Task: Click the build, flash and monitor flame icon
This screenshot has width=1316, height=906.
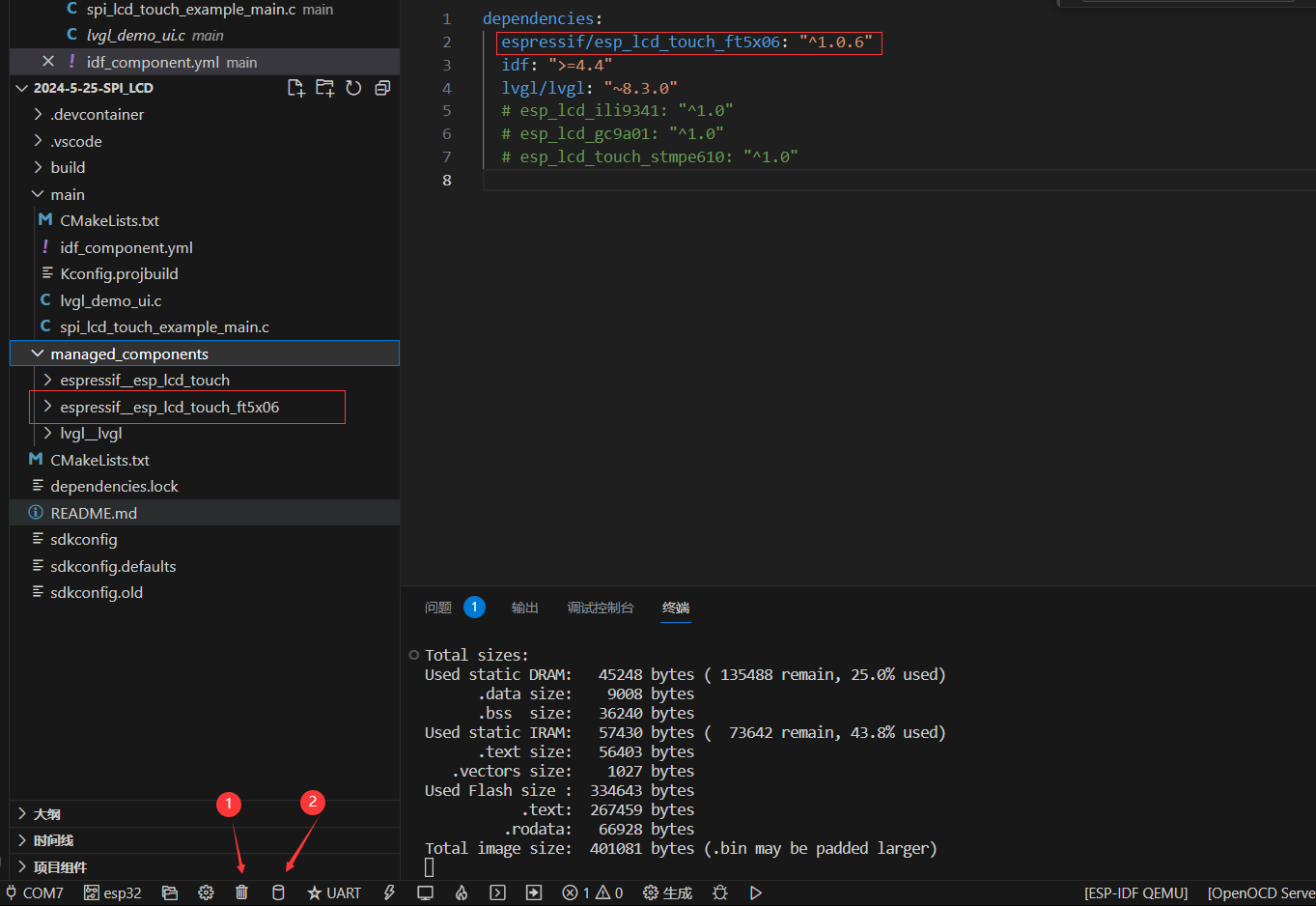Action: (x=462, y=892)
